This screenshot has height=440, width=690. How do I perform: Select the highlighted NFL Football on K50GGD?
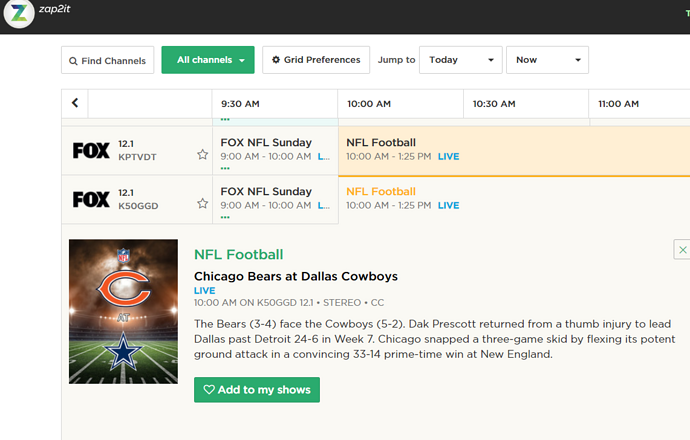381,192
